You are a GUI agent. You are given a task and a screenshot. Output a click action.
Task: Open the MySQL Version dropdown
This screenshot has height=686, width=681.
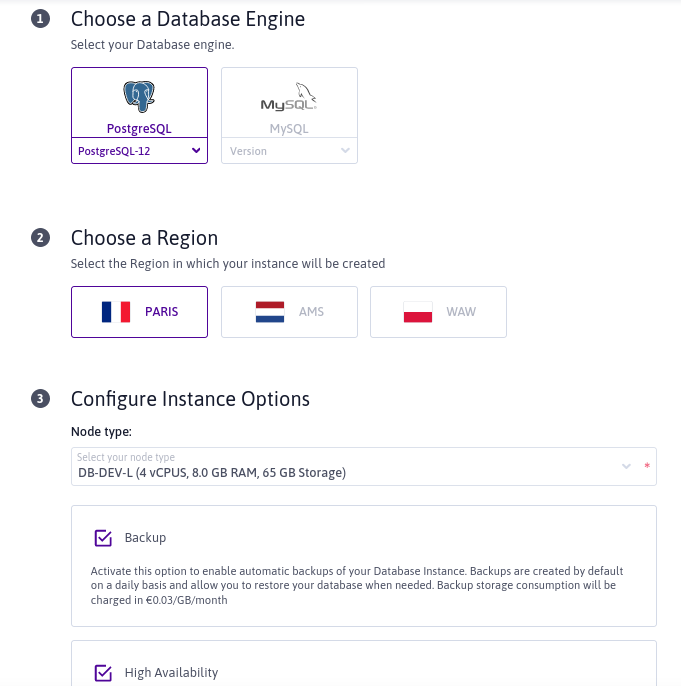[289, 151]
